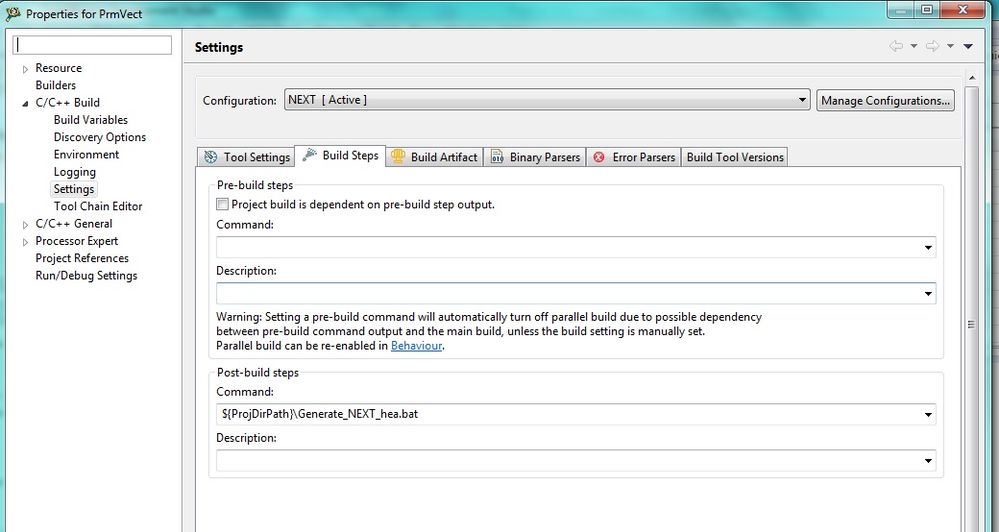Minimize the Properties window
Viewport: 999px width, 532px height.
point(900,10)
